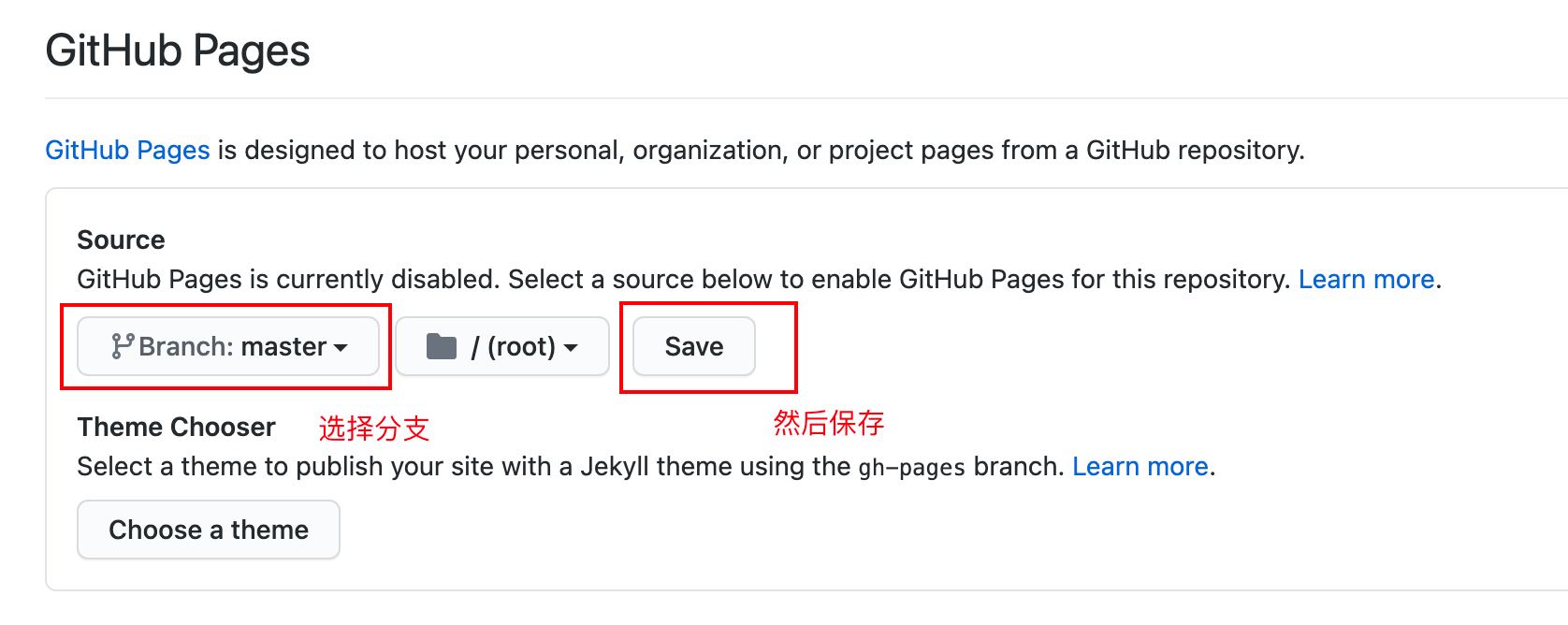Click the GitHub Pages page heading
This screenshot has width=1568, height=625.
[x=178, y=51]
